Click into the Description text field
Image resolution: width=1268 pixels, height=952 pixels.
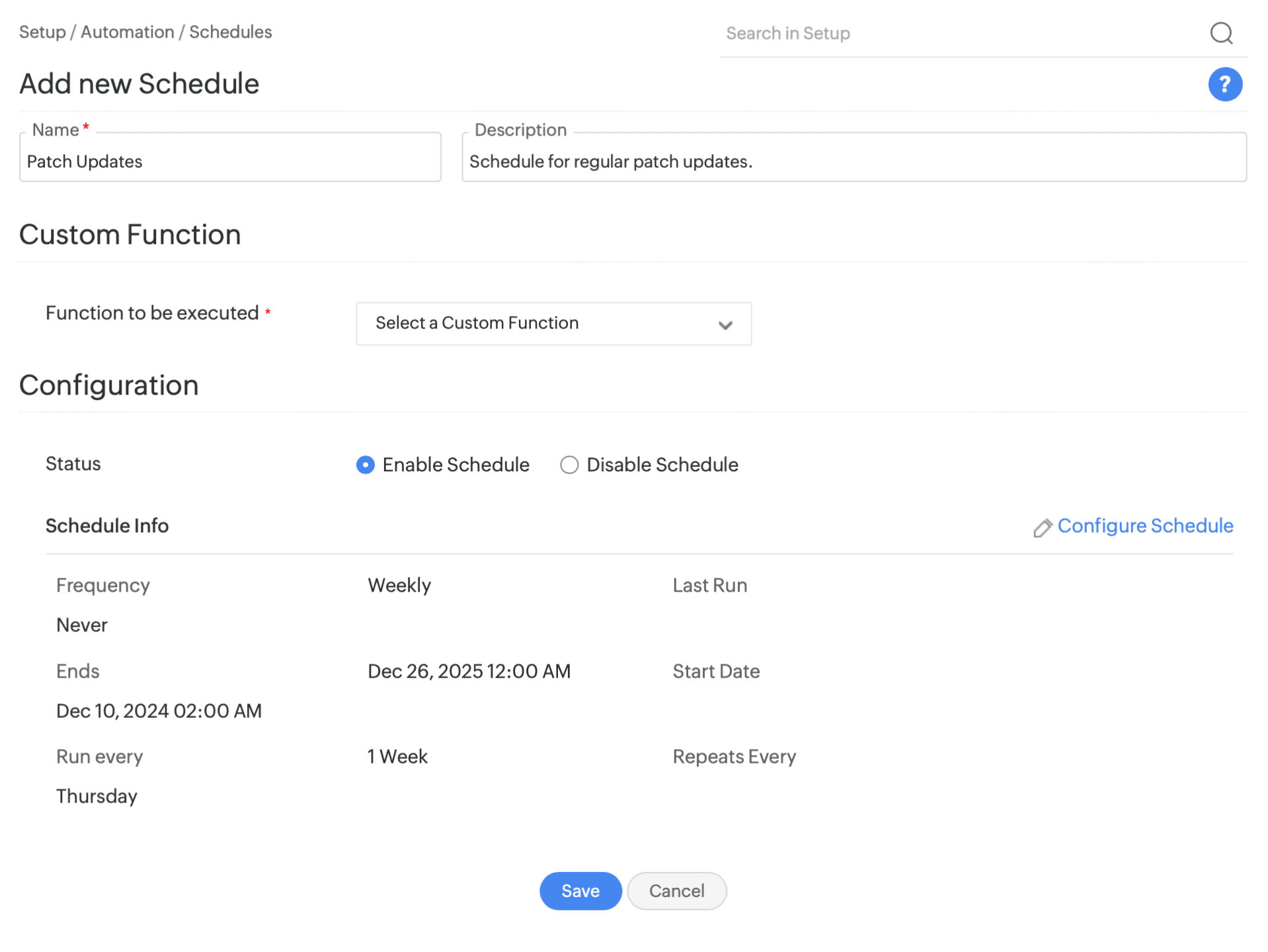point(853,161)
